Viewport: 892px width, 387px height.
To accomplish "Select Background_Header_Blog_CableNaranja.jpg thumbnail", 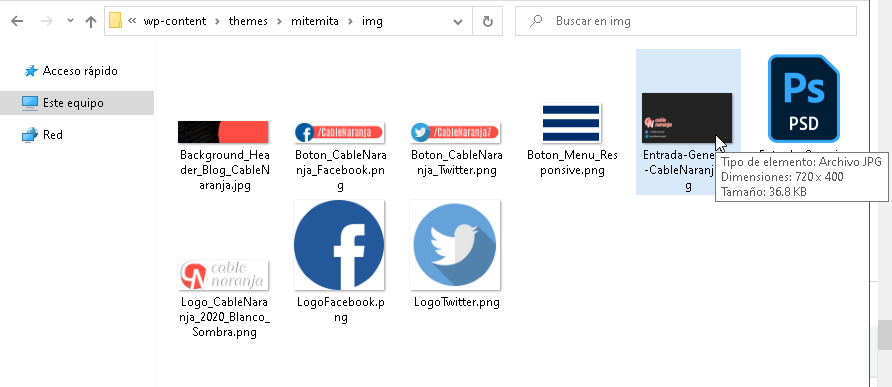I will 223,131.
